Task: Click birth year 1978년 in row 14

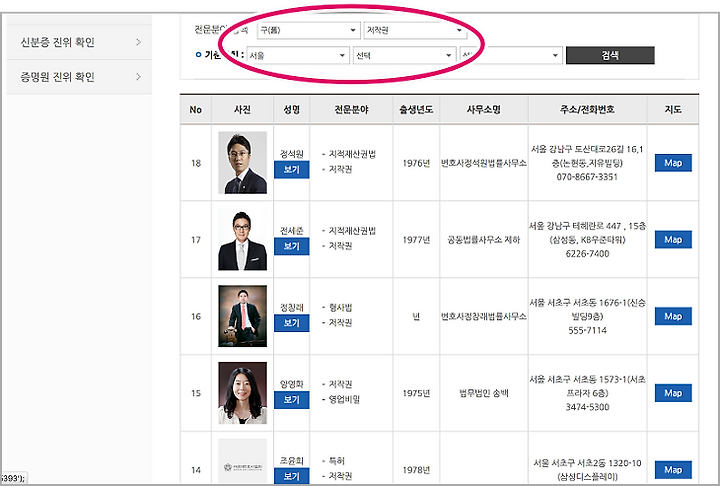Action: (x=416, y=470)
